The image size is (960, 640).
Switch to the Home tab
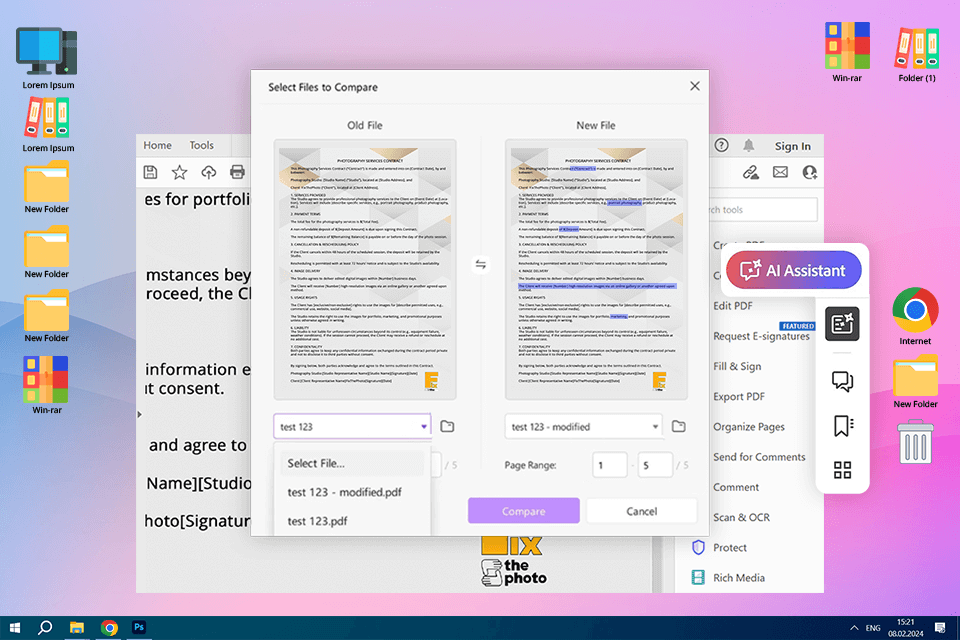pyautogui.click(x=157, y=145)
